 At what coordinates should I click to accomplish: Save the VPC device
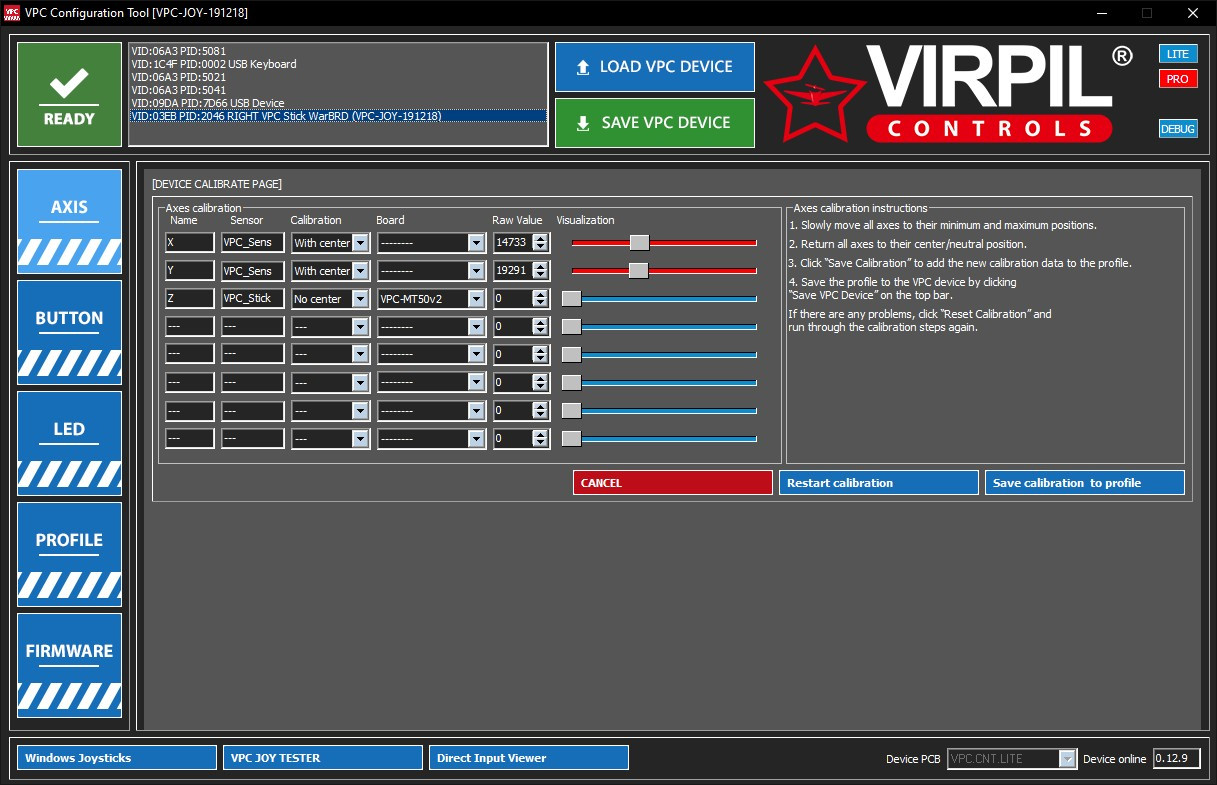coord(654,123)
